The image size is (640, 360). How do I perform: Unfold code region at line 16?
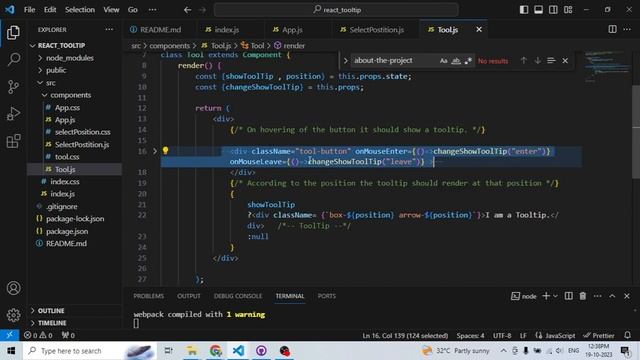(155, 151)
